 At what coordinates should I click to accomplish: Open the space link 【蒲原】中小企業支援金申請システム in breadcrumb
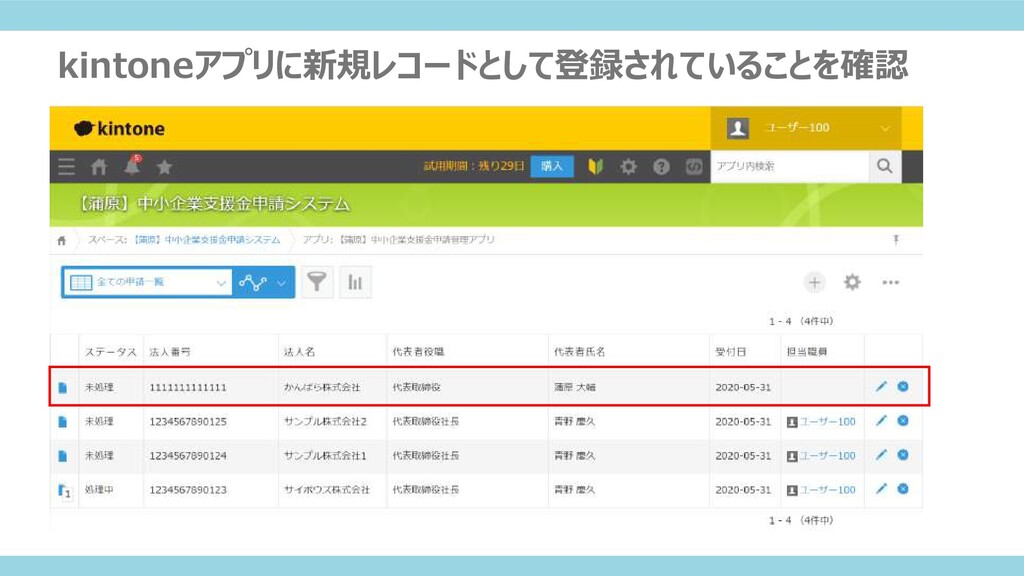206,240
